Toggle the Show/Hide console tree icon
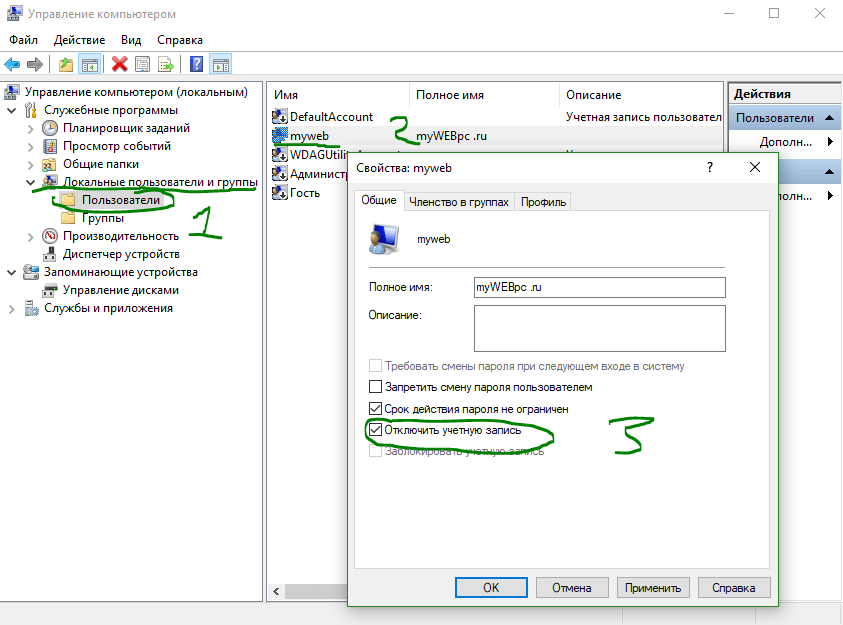The width and height of the screenshot is (843, 625). (90, 65)
